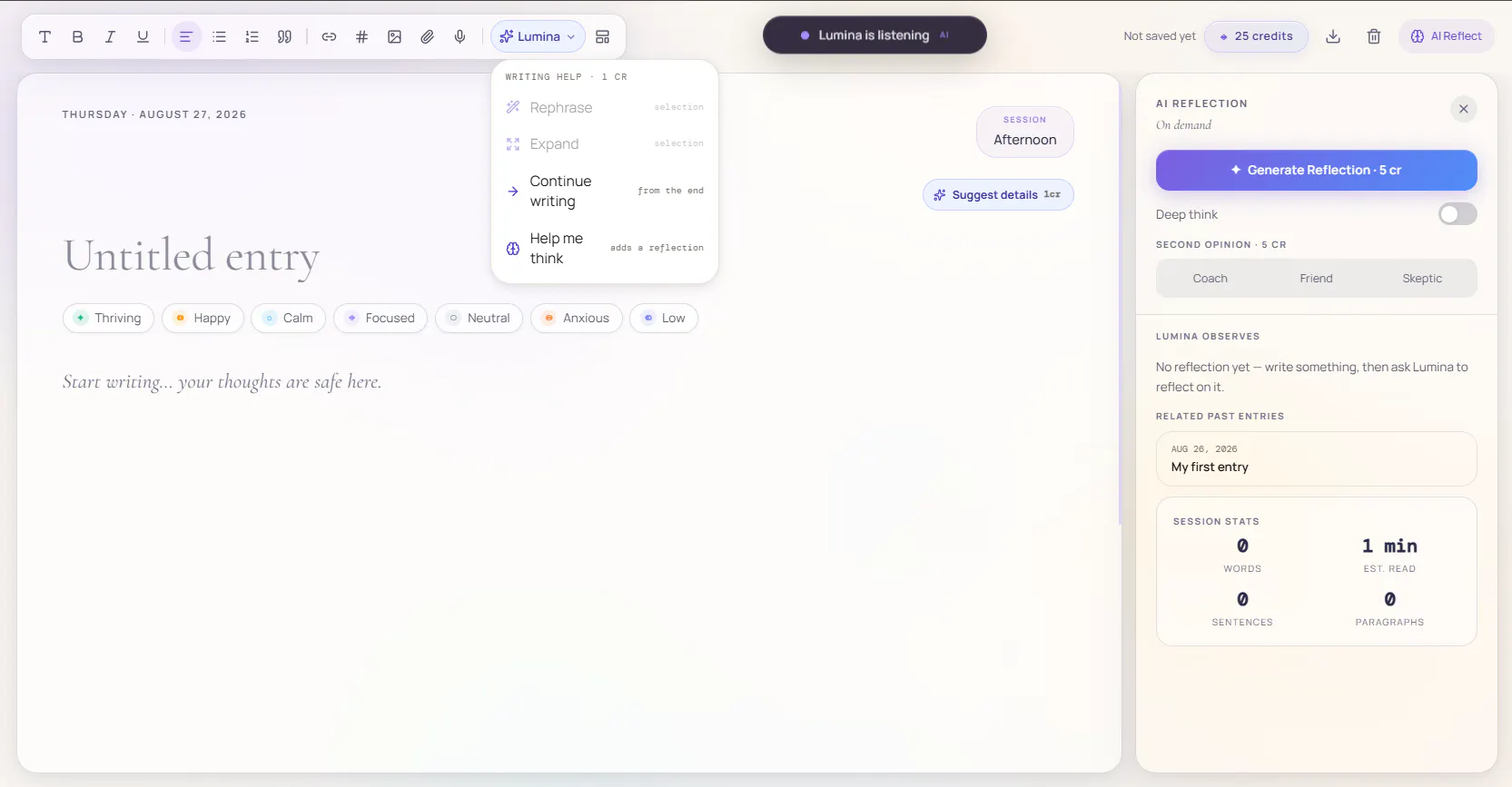Select the Neutral mood chip
Image resolution: width=1512 pixels, height=787 pixels.
coord(479,319)
